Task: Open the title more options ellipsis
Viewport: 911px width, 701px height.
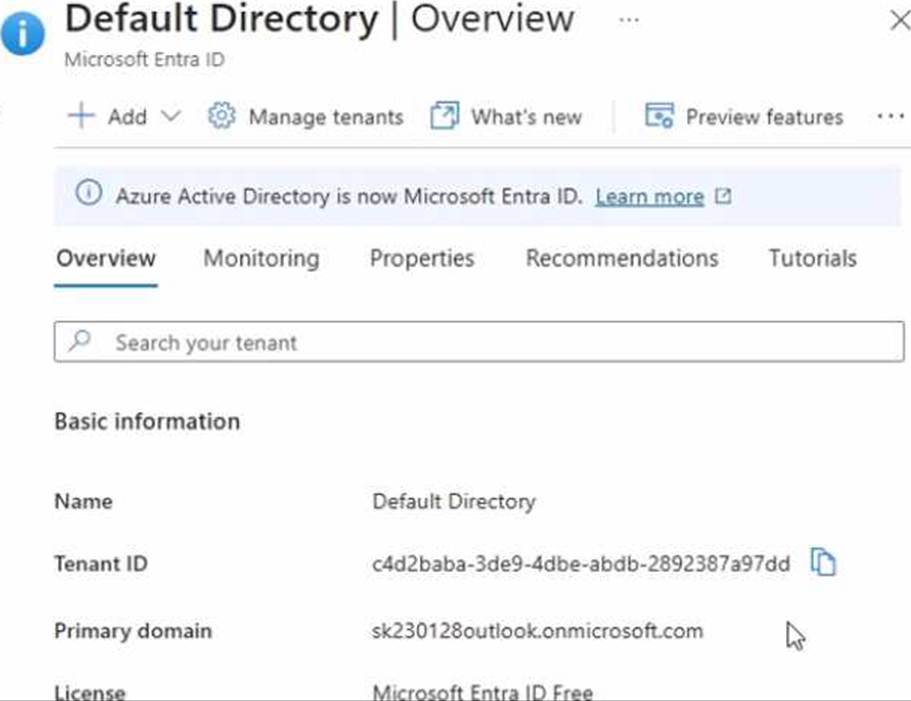Action: [x=628, y=19]
